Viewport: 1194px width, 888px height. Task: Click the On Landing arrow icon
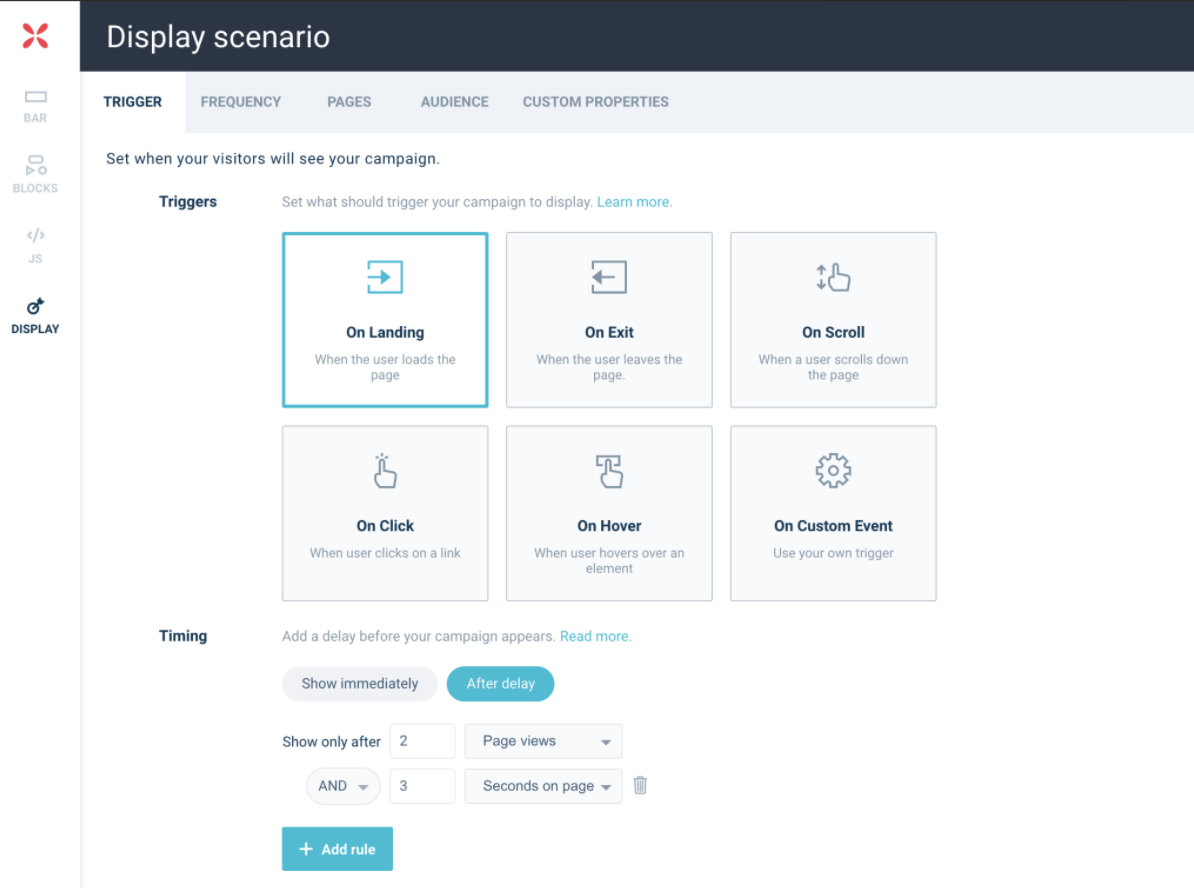tap(385, 277)
